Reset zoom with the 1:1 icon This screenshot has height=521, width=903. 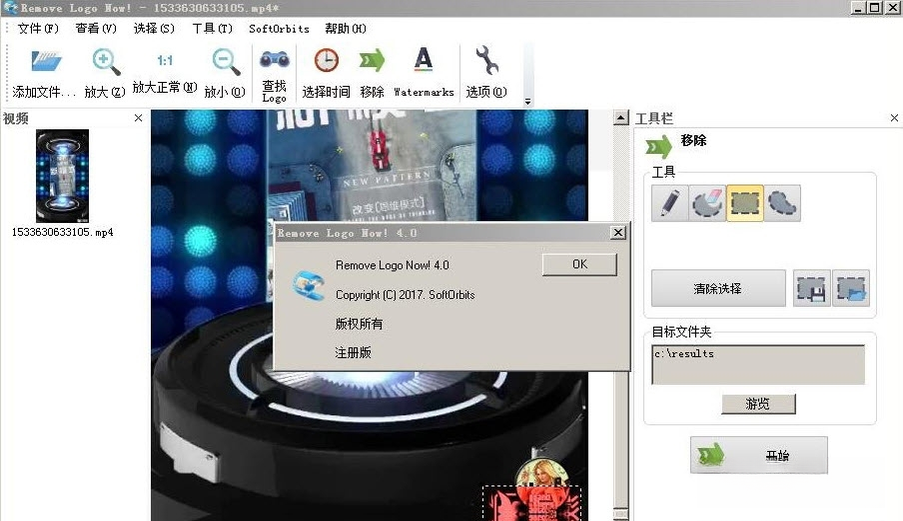(165, 60)
